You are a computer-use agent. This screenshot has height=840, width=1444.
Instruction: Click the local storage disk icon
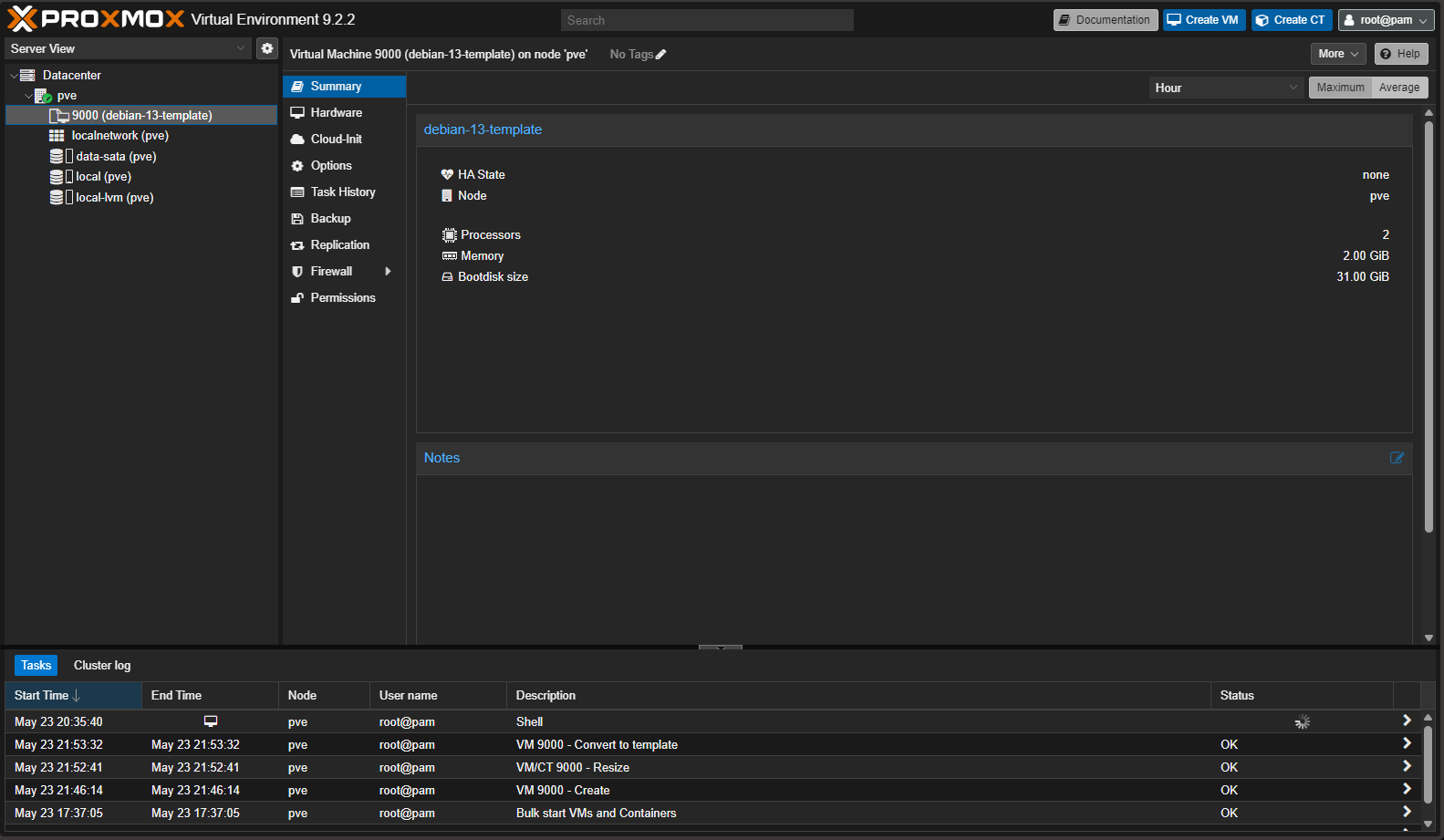tap(61, 177)
